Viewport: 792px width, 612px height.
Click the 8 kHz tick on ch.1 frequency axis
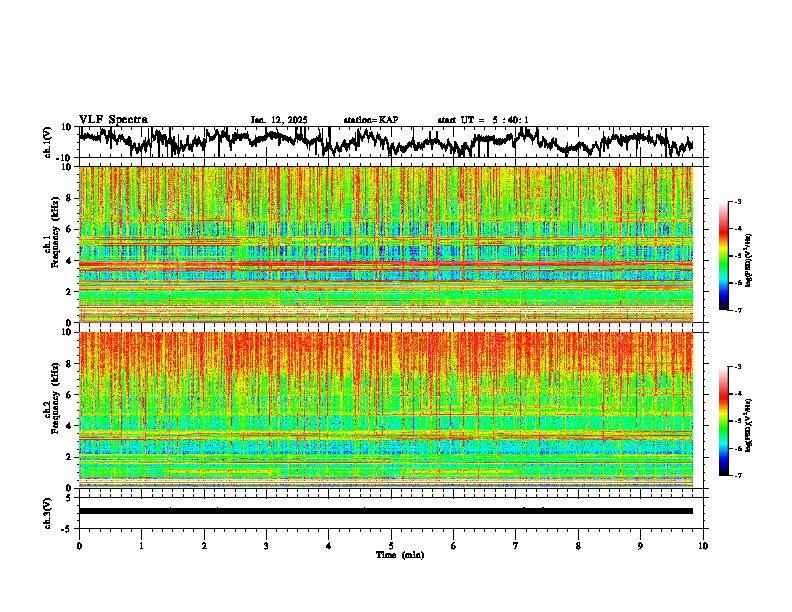coord(70,198)
